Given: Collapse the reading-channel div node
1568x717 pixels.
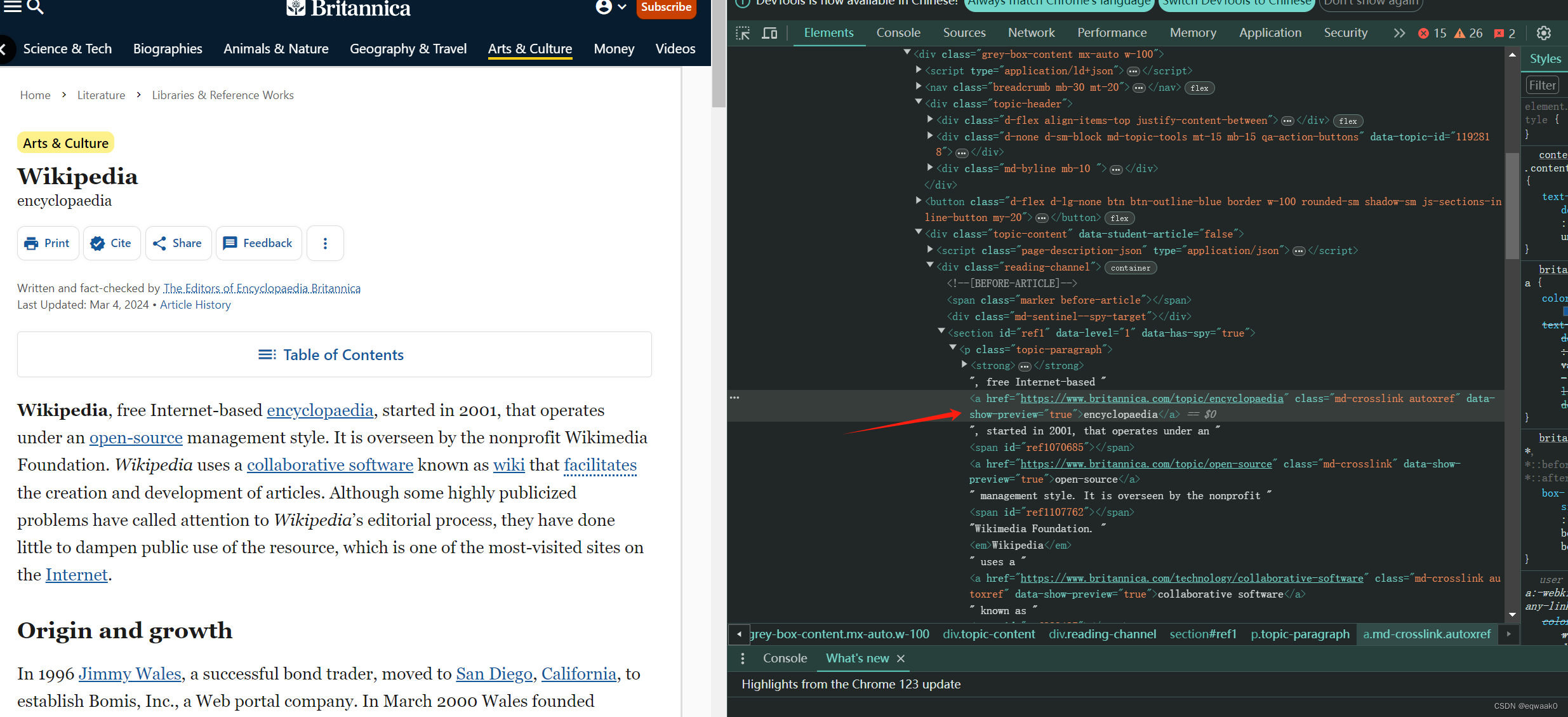Looking at the screenshot, I should pyautogui.click(x=930, y=265).
